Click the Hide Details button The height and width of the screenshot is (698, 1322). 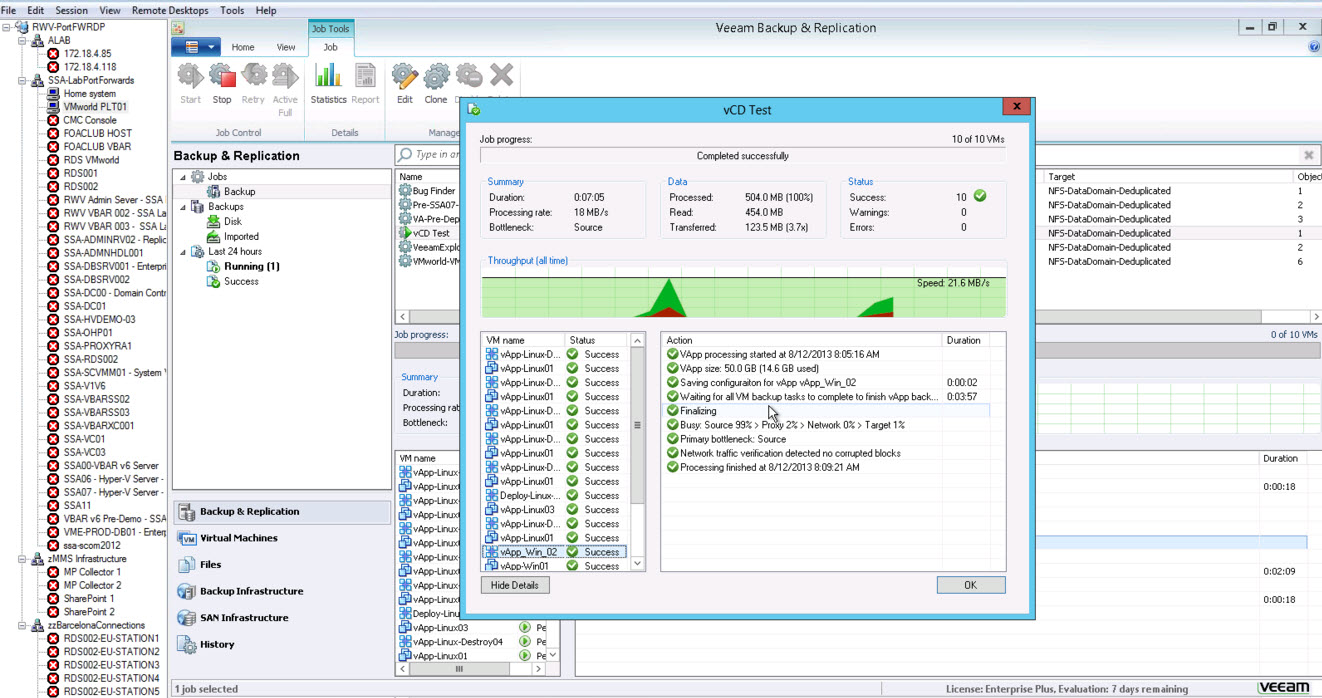515,585
